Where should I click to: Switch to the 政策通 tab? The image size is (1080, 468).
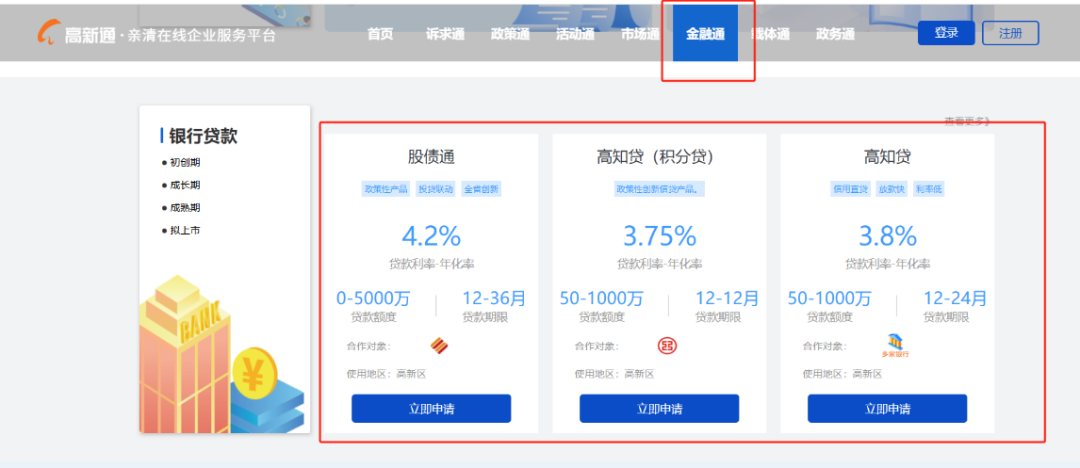pos(510,34)
